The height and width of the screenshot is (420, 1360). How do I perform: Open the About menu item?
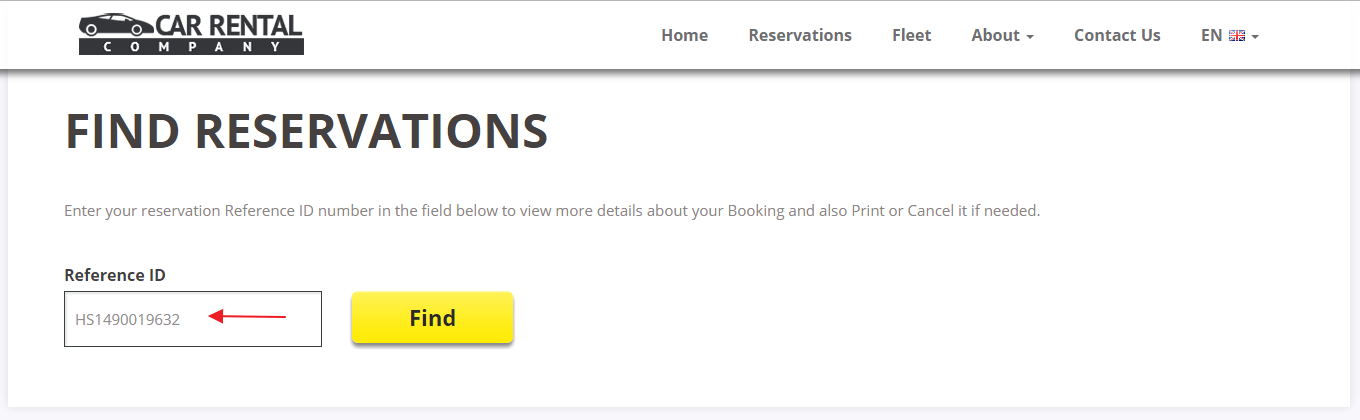1002,35
